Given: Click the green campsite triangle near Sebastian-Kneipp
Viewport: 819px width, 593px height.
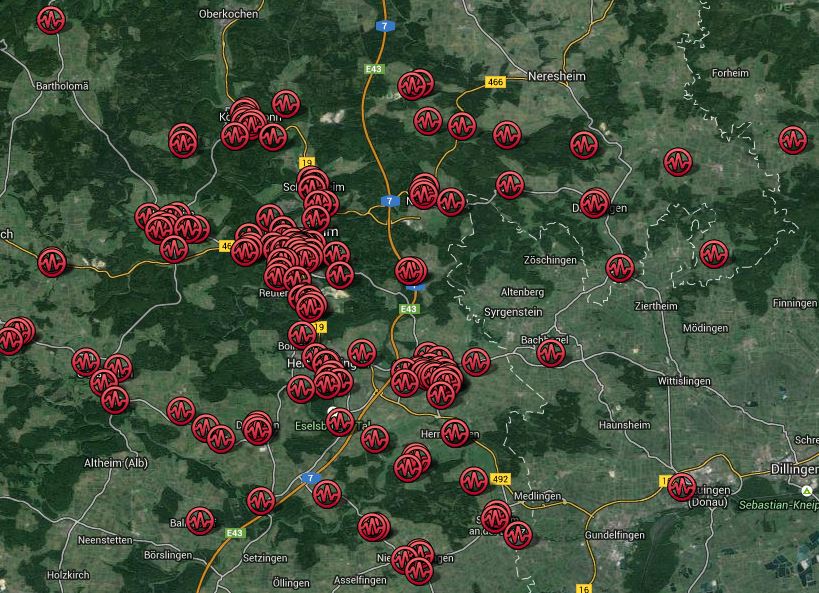Looking at the screenshot, I should click(807, 491).
